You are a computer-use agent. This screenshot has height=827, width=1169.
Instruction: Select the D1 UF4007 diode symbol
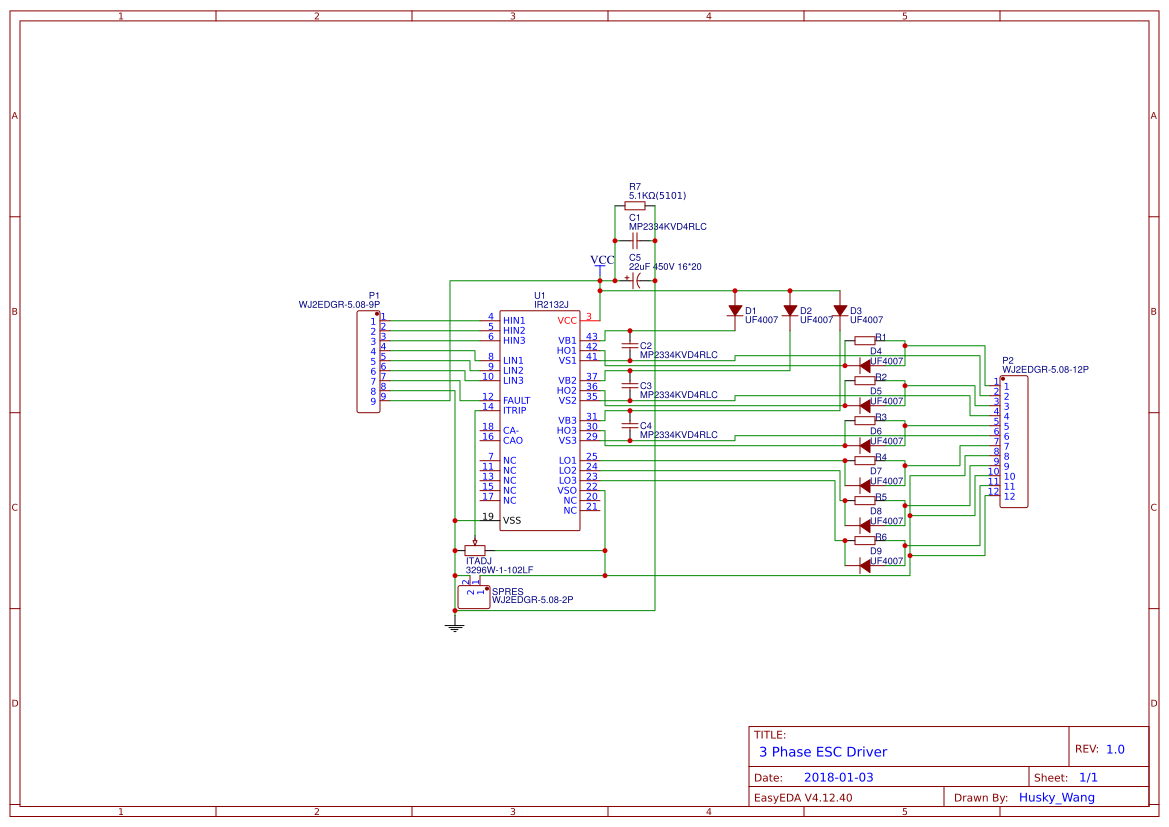coord(735,311)
